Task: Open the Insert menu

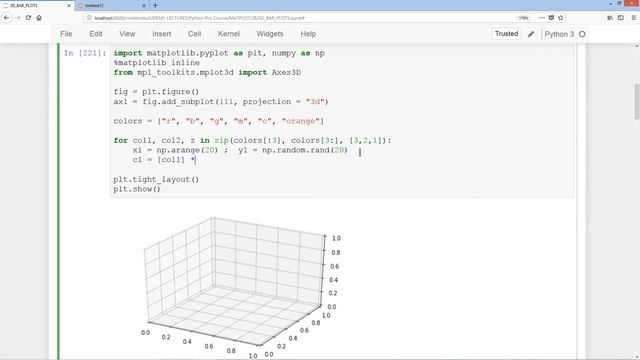Action: click(162, 34)
